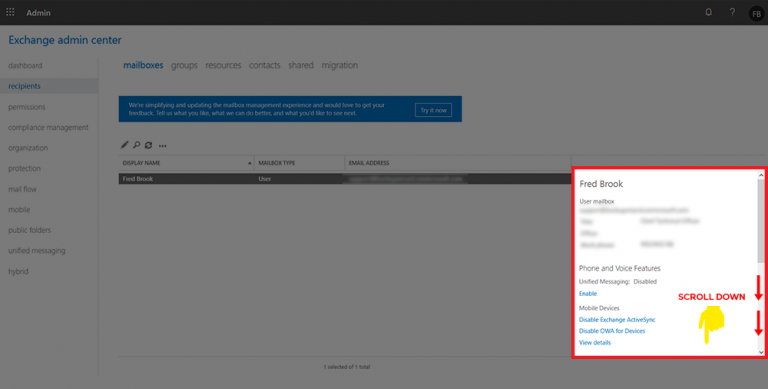
Task: Click the Email Address column header
Action: pyautogui.click(x=458, y=163)
